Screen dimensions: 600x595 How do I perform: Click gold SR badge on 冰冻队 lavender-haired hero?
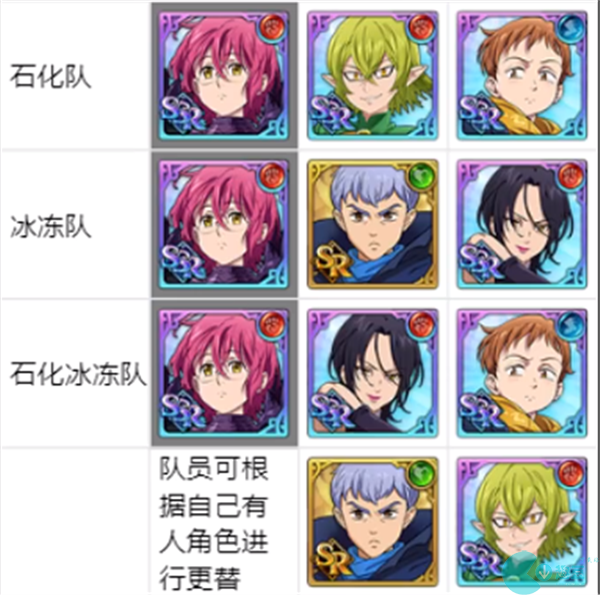pos(334,262)
